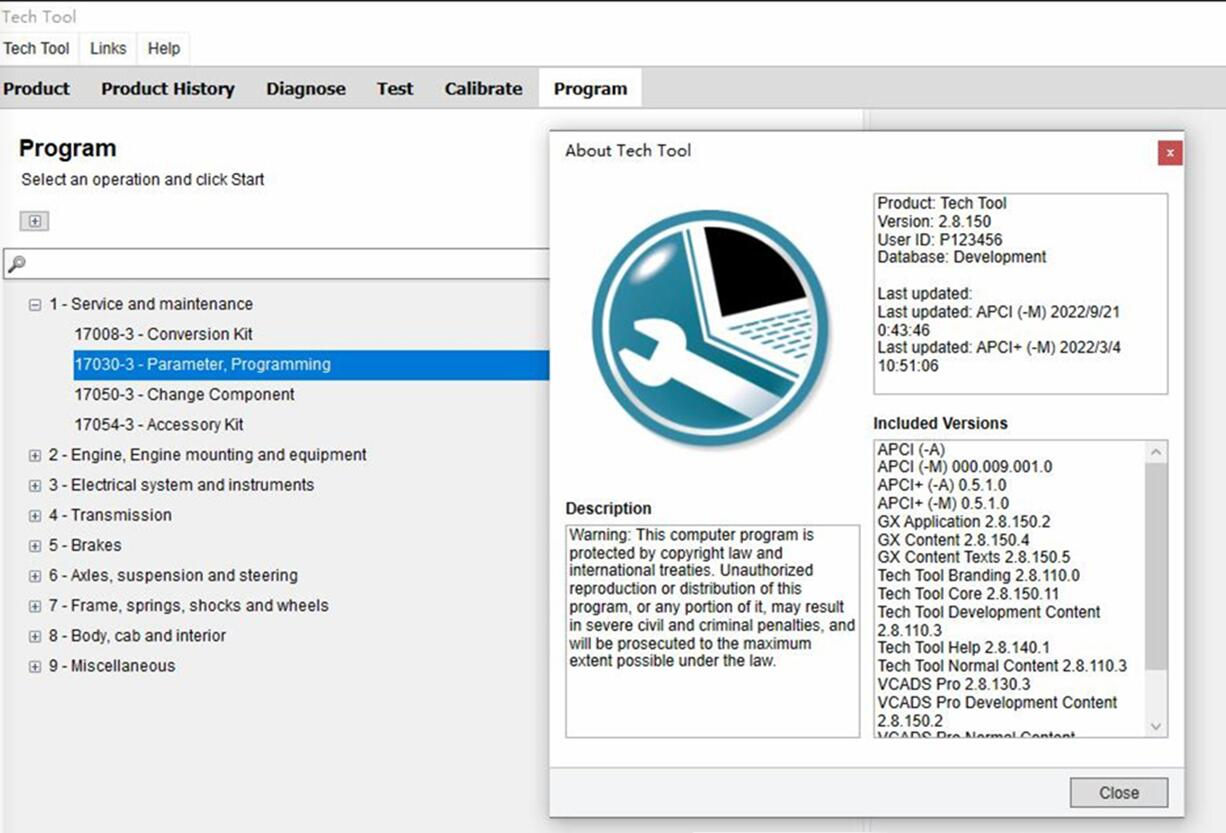Click the copyright warning Description text box
The height and width of the screenshot is (833, 1226).
713,631
